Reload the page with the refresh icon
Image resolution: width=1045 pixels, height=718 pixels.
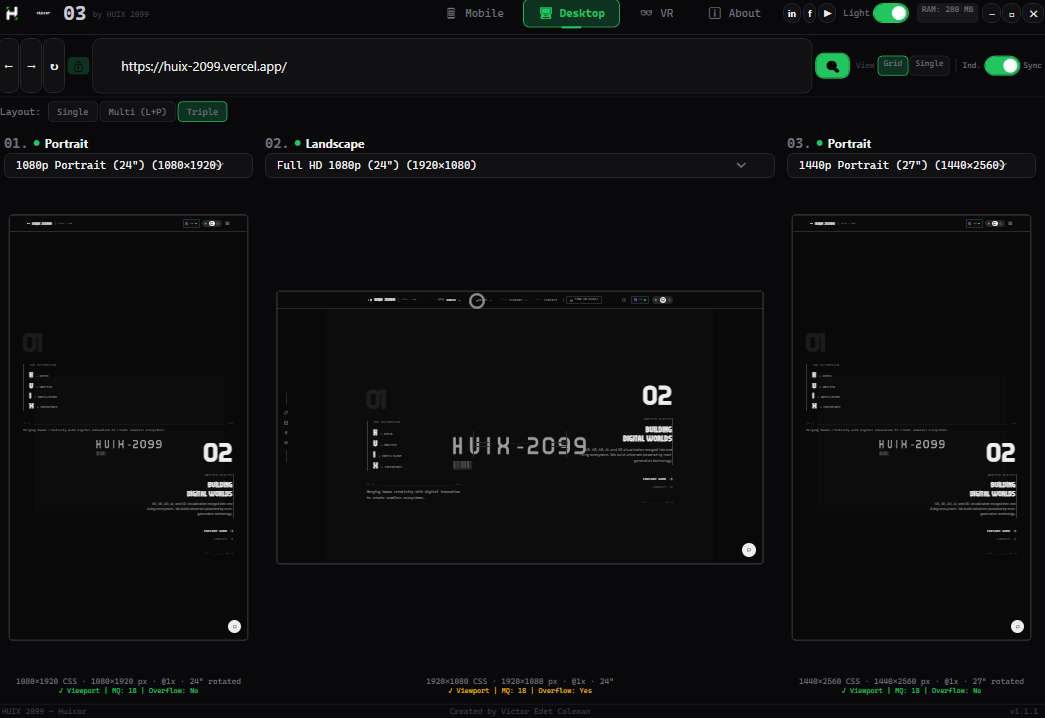[54, 66]
